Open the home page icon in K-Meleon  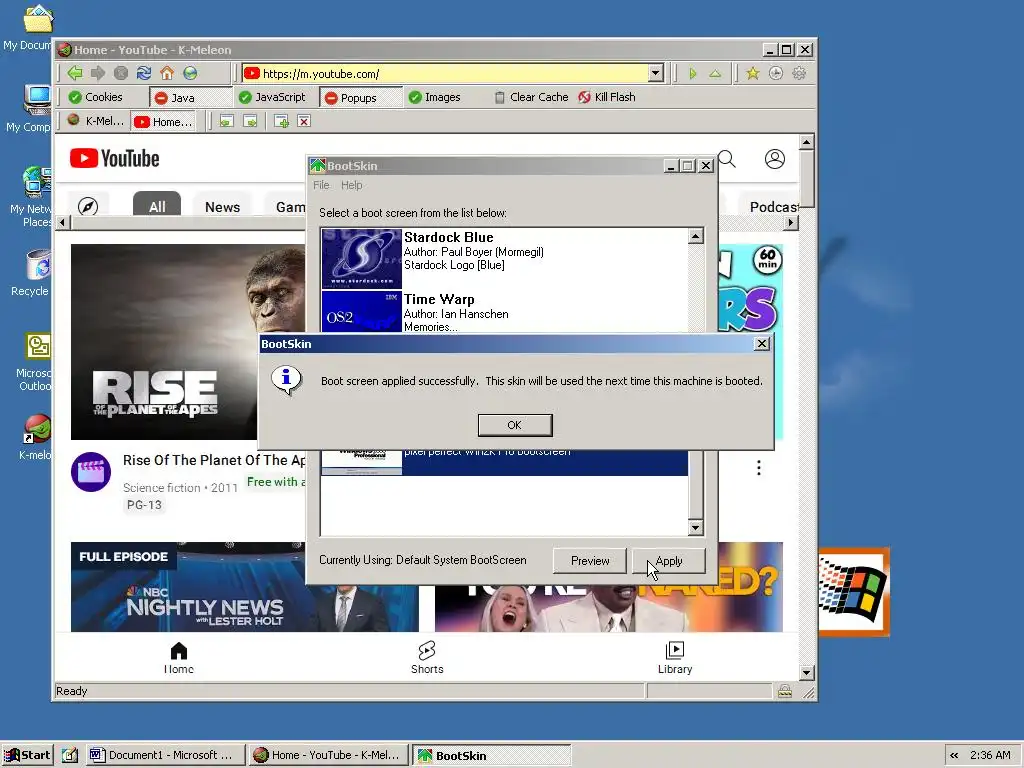(x=167, y=73)
